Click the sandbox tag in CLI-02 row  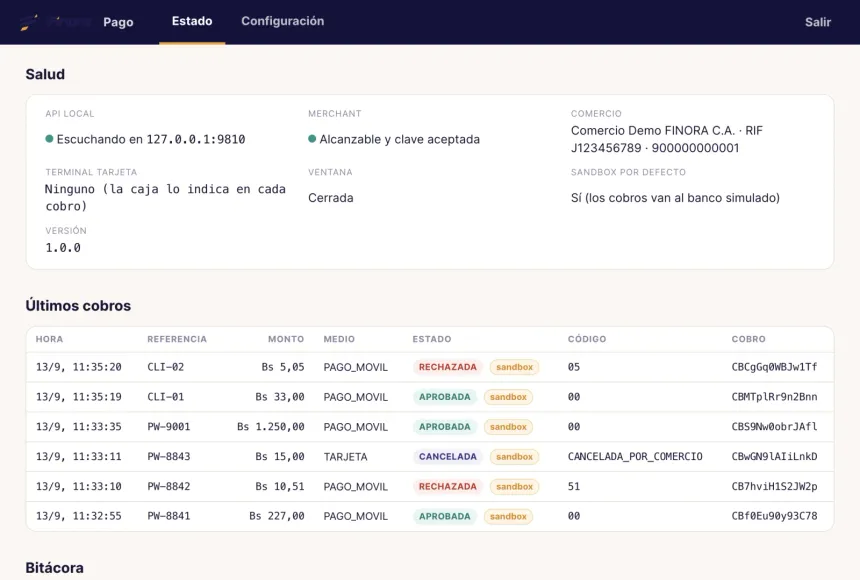pyautogui.click(x=514, y=367)
